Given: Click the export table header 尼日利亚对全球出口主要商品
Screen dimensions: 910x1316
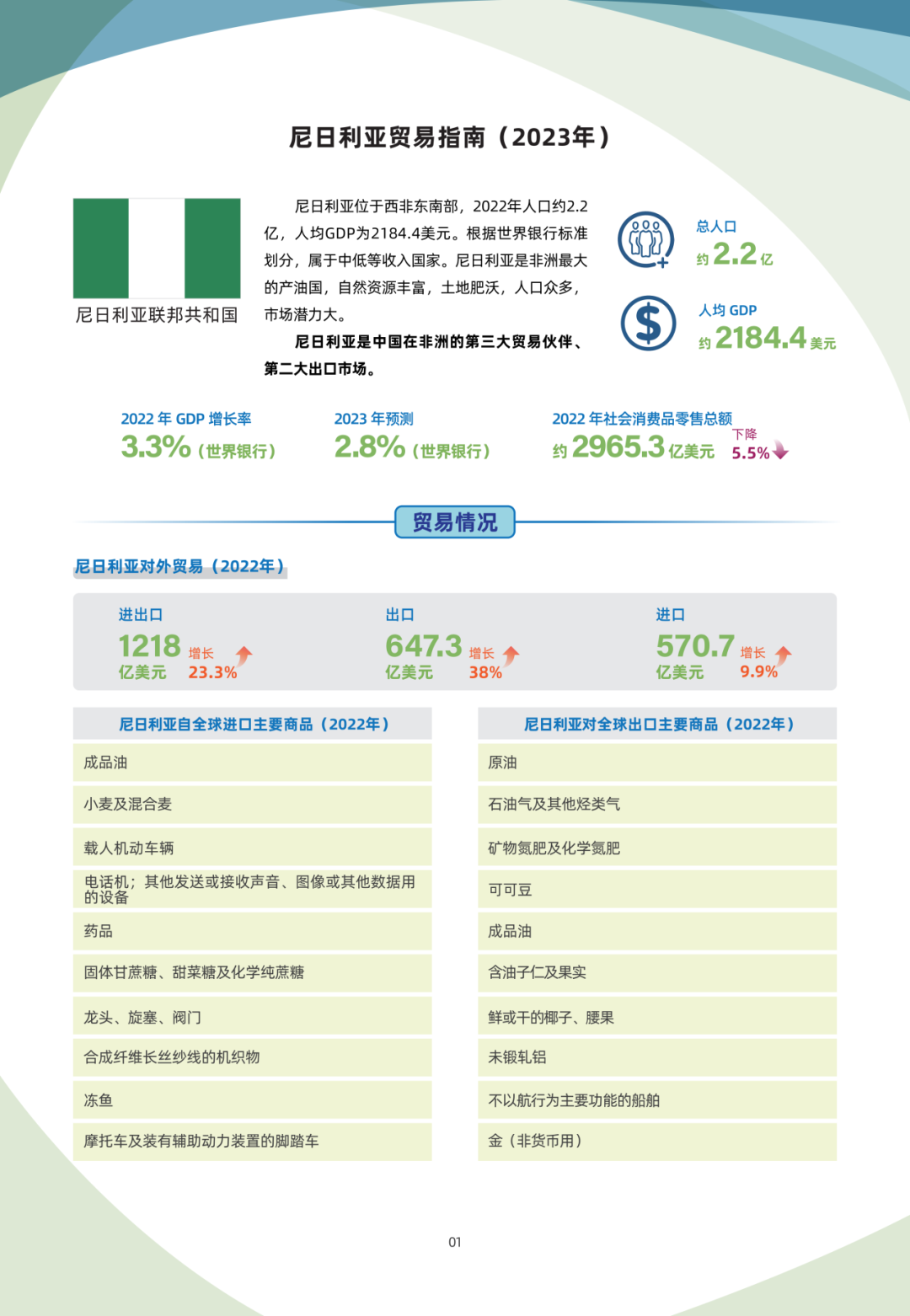Looking at the screenshot, I should (657, 724).
